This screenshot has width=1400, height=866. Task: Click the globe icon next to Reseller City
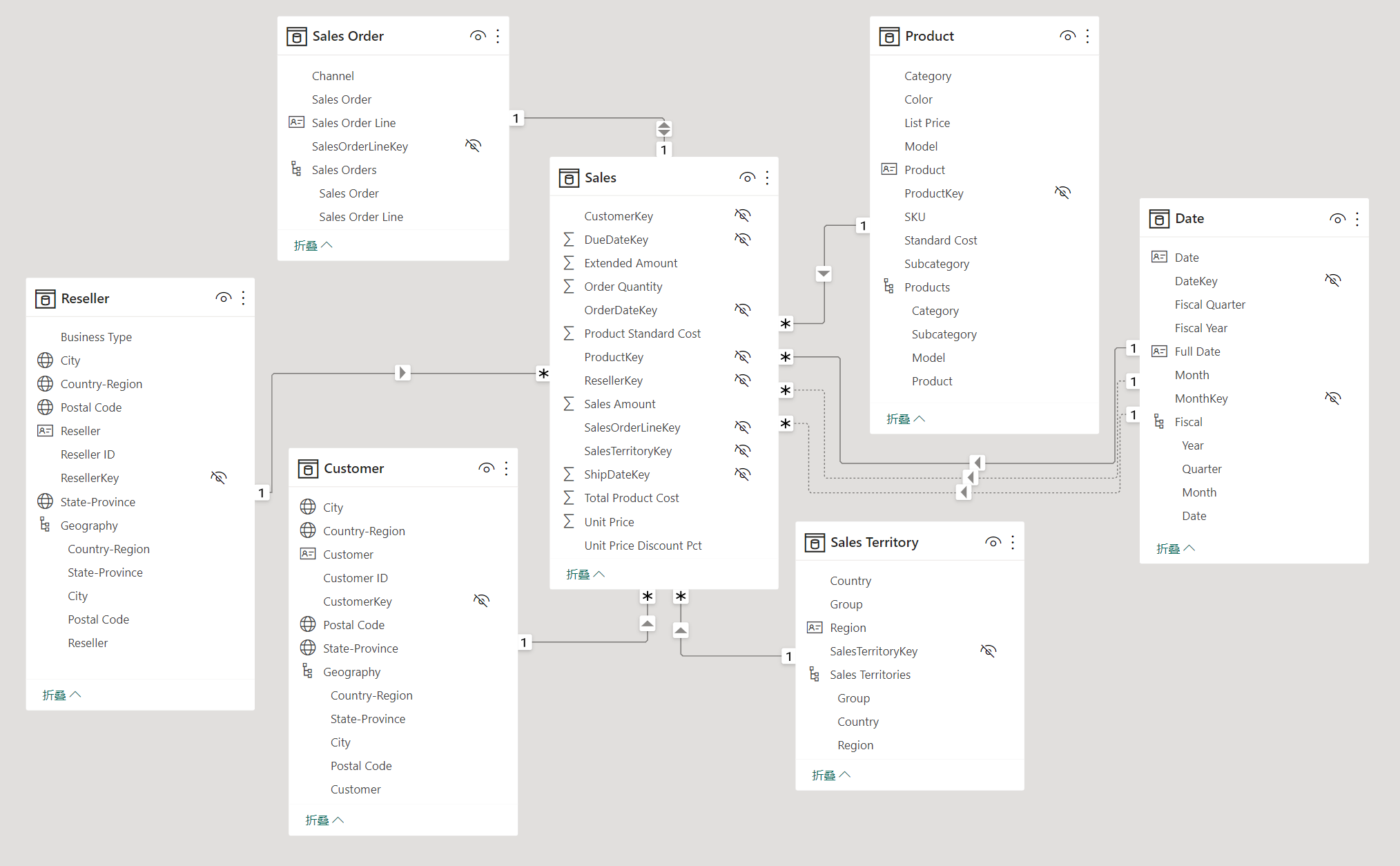pos(46,360)
